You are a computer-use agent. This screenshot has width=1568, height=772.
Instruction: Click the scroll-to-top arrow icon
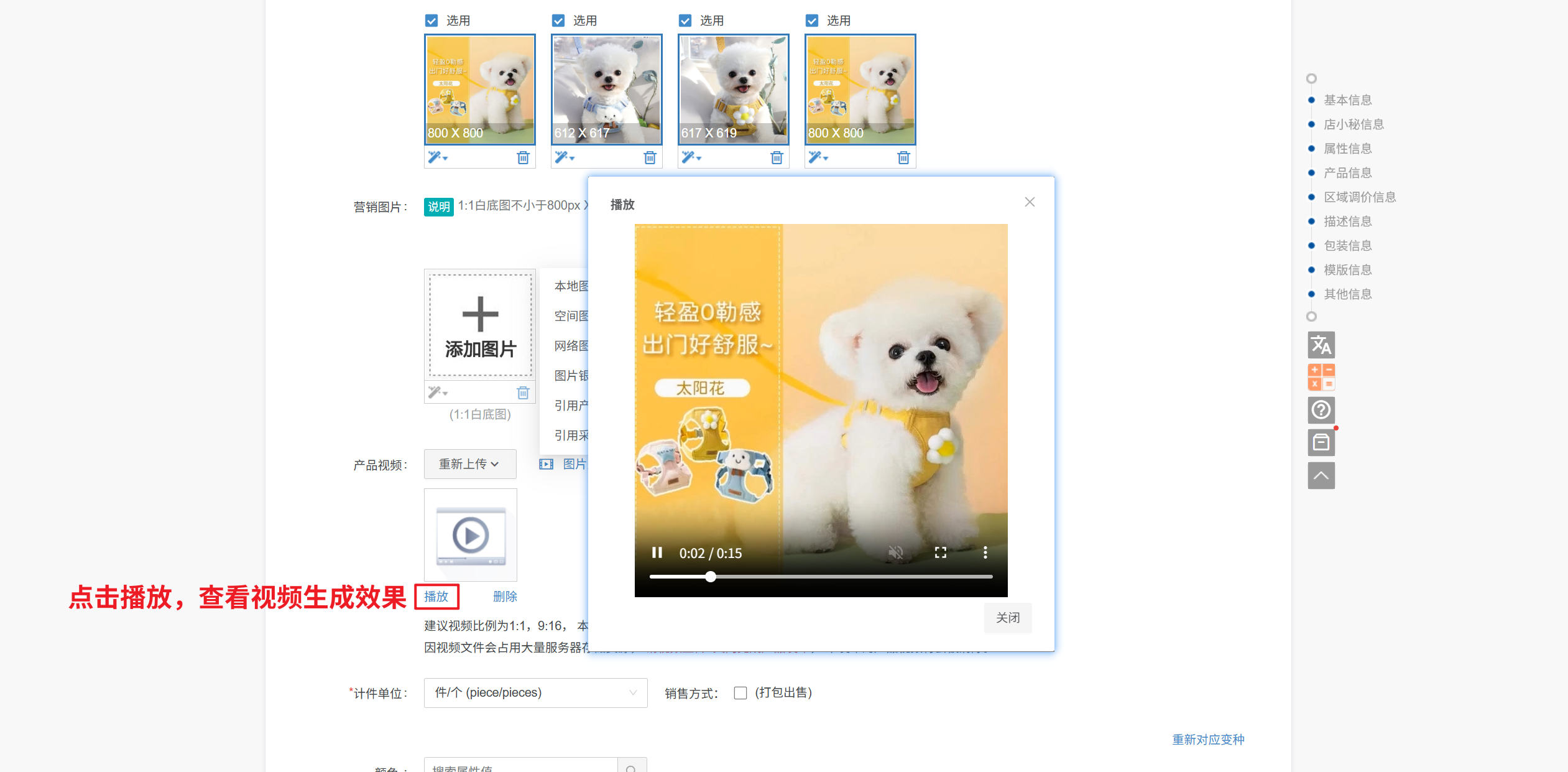tap(1321, 476)
